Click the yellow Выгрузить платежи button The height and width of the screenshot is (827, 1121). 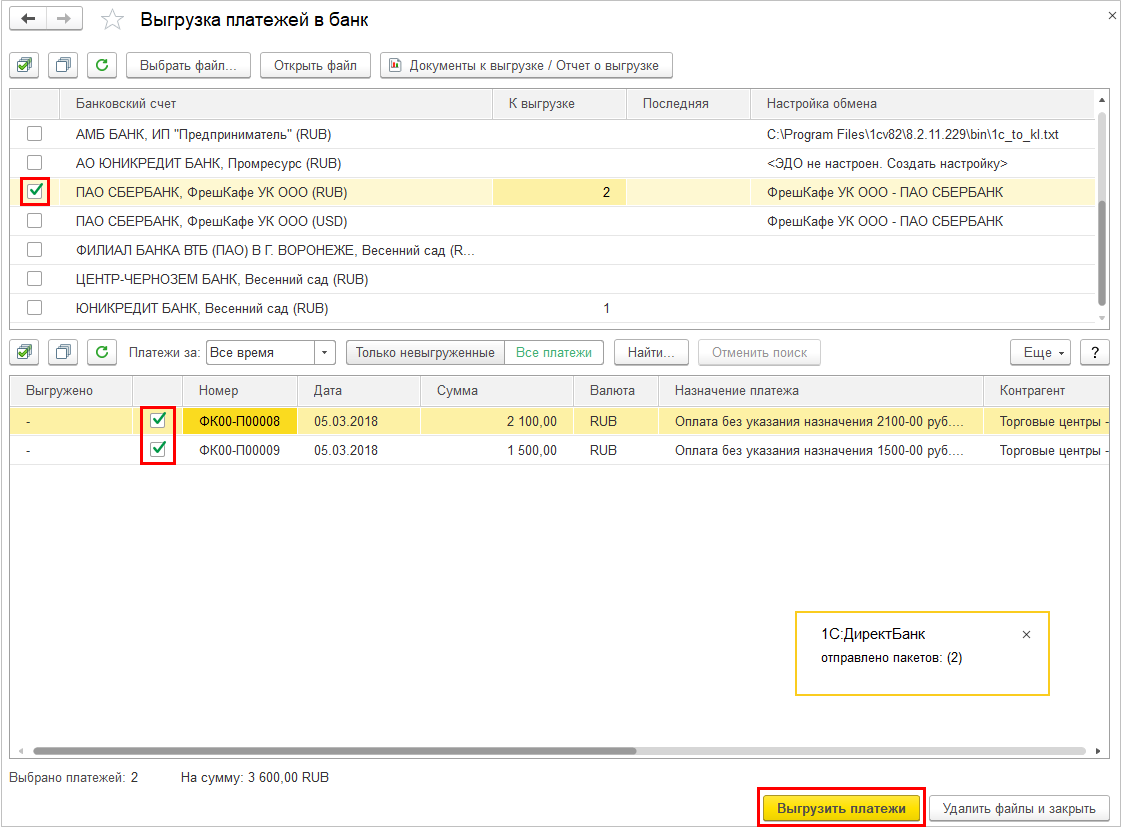click(841, 808)
